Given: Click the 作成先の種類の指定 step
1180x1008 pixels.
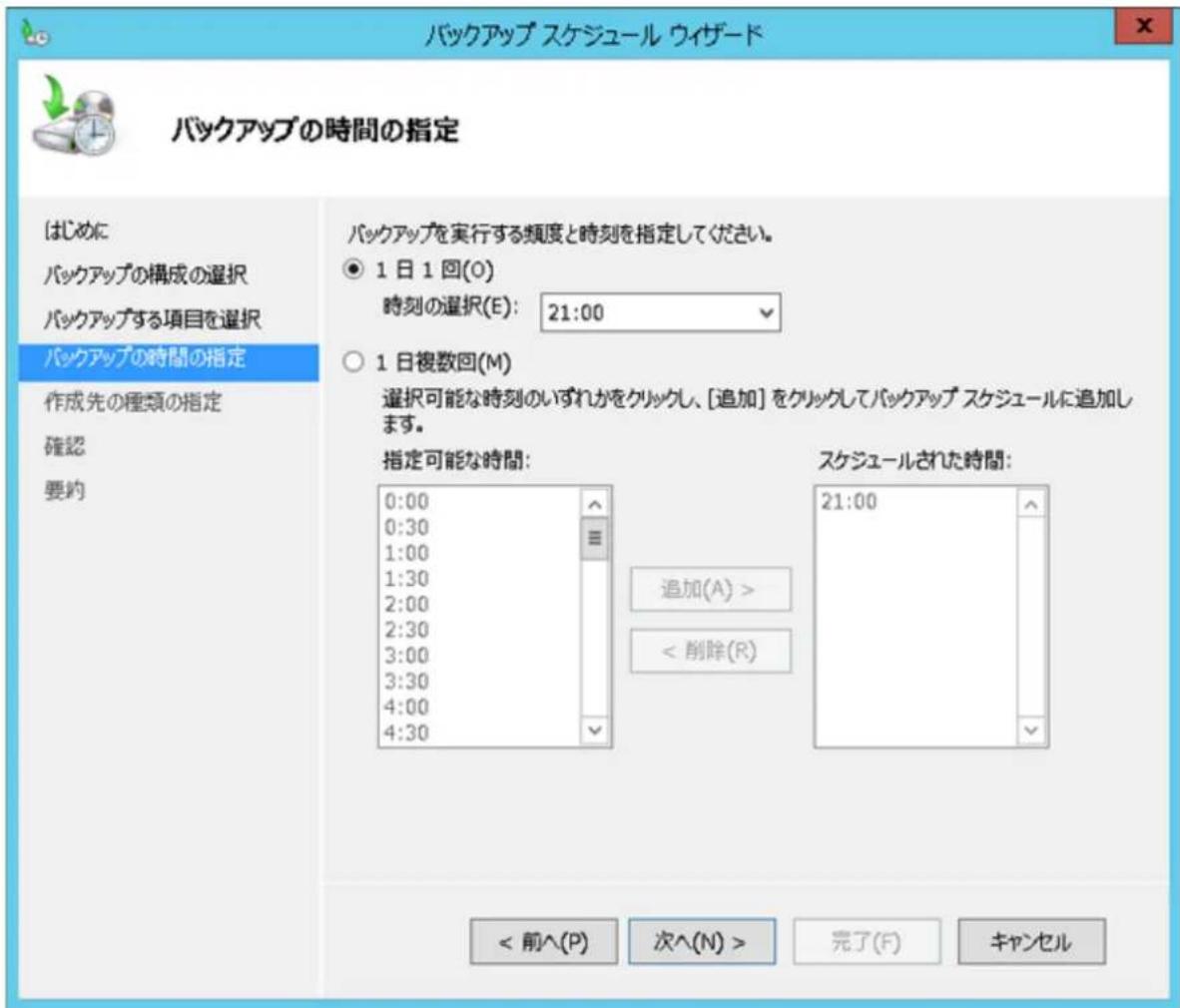Looking at the screenshot, I should 133,401.
